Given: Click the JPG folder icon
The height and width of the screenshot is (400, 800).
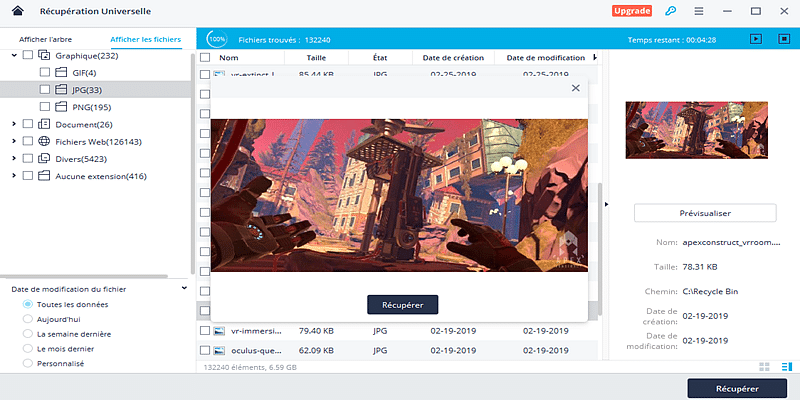Looking at the screenshot, I should (61, 90).
